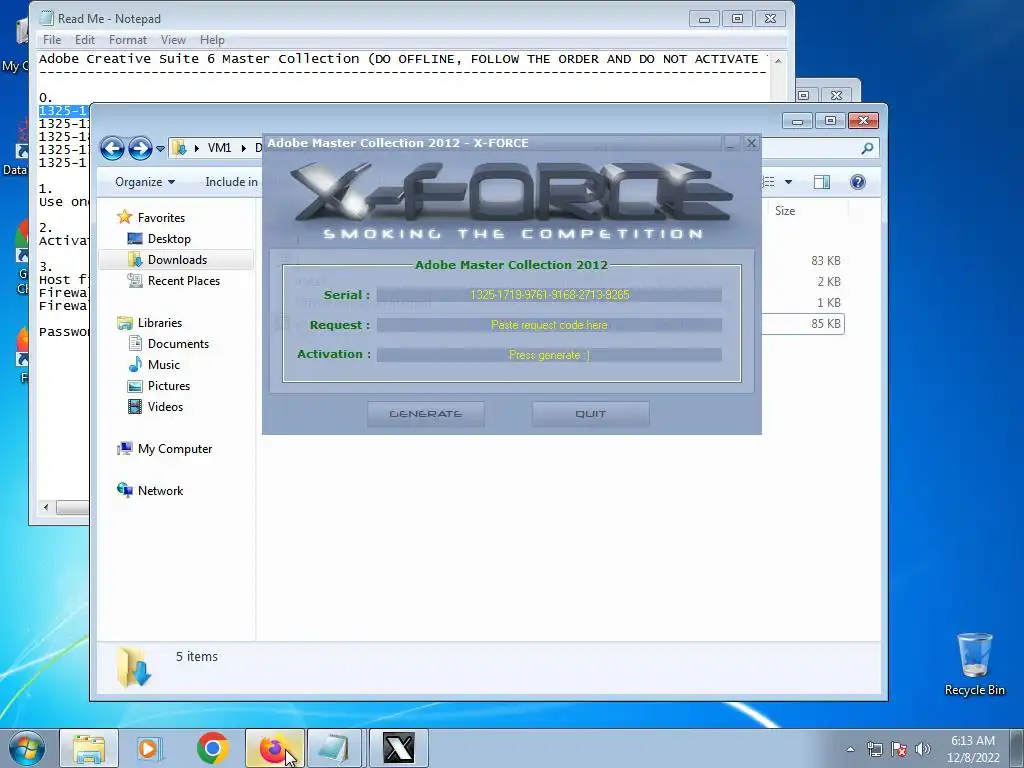This screenshot has width=1024, height=768.
Task: Click the Activation field
Action: click(549, 355)
